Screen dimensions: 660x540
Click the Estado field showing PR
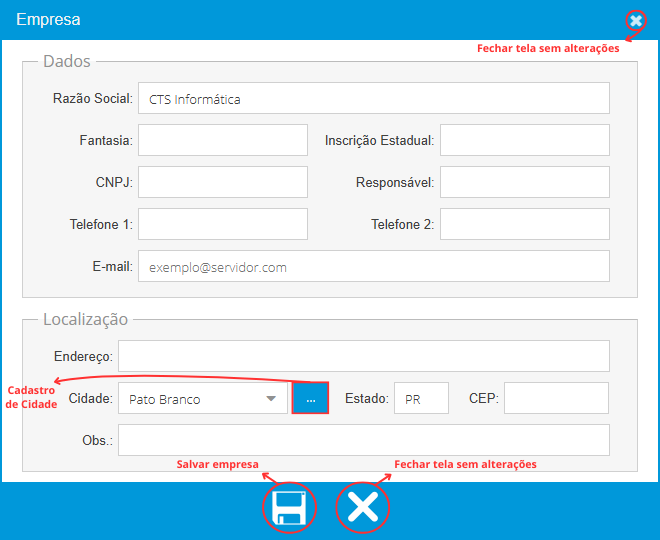tap(421, 398)
